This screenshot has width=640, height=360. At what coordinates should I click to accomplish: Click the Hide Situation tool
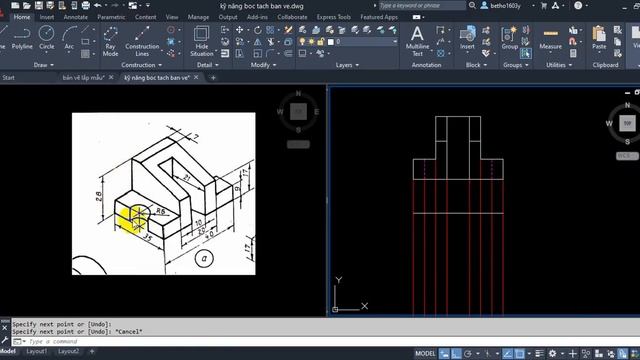coord(202,41)
